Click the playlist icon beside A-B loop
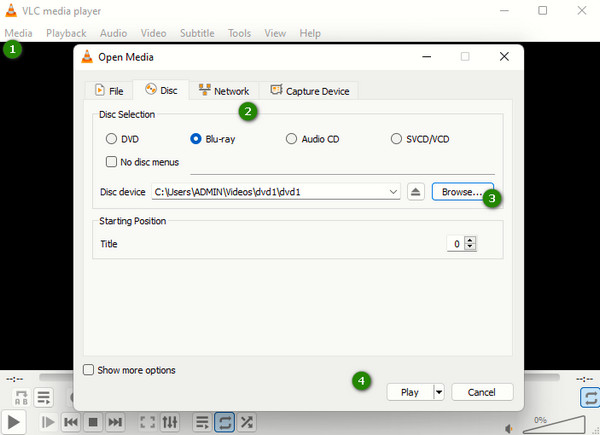Image resolution: width=600 pixels, height=435 pixels. click(x=43, y=398)
